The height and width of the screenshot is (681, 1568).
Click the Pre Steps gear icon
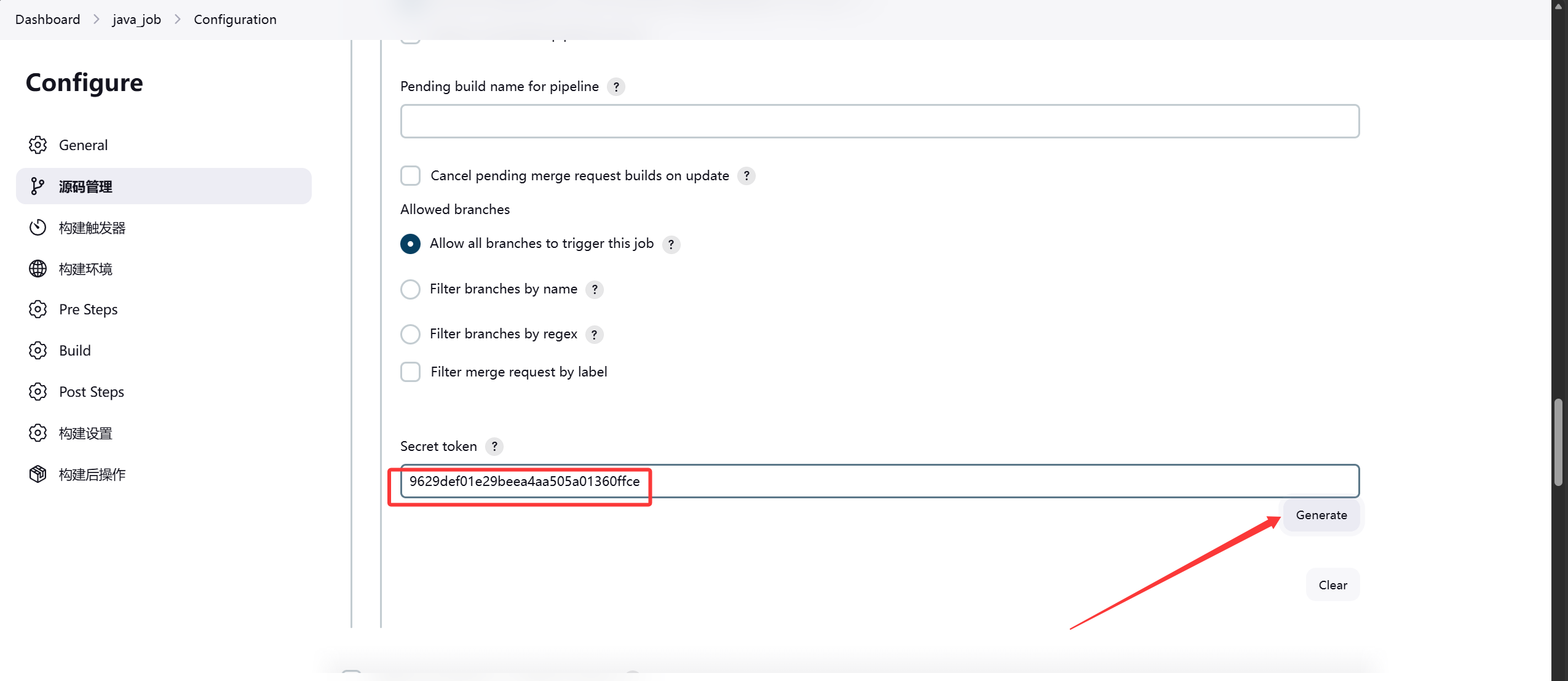[x=38, y=309]
